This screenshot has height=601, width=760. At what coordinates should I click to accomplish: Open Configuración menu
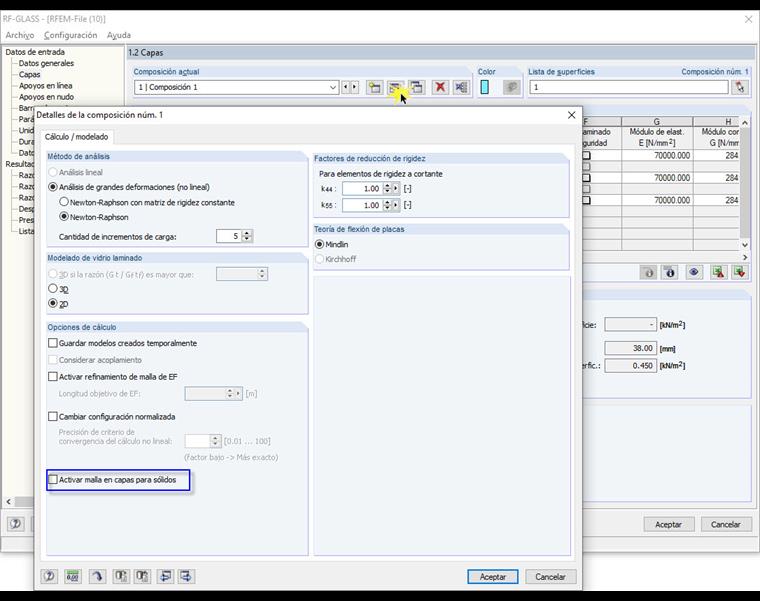point(70,35)
